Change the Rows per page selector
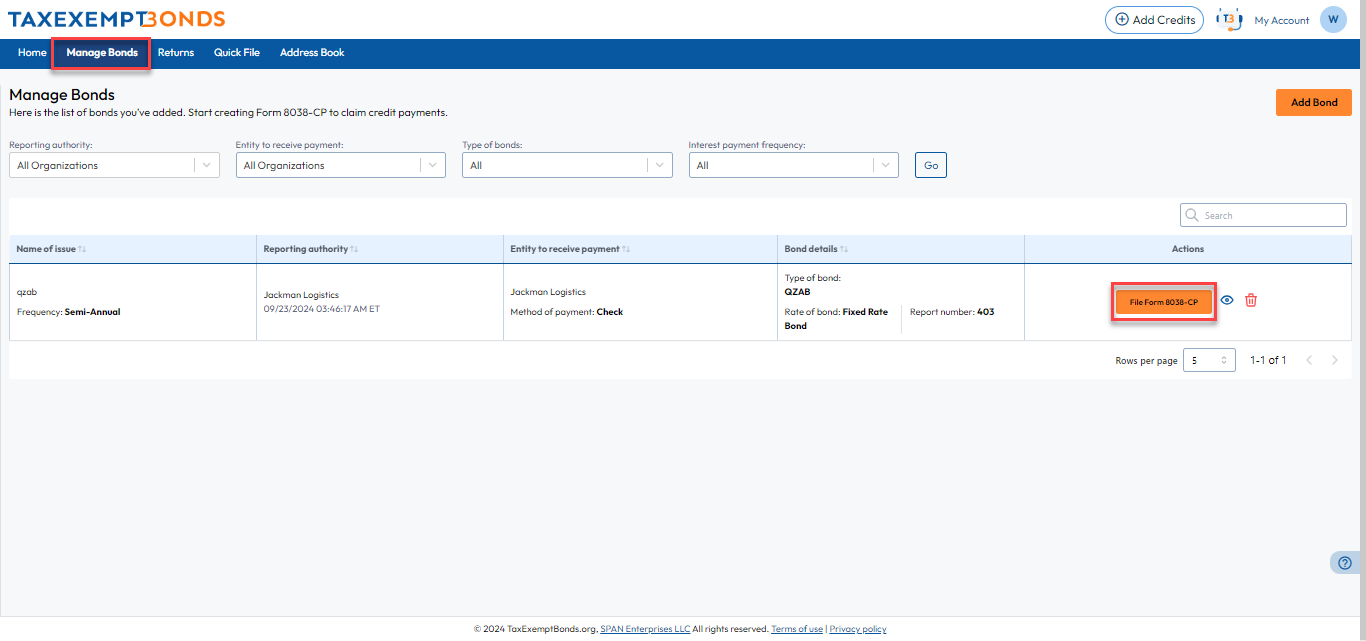Image resolution: width=1366 pixels, height=641 pixels. (x=1209, y=360)
